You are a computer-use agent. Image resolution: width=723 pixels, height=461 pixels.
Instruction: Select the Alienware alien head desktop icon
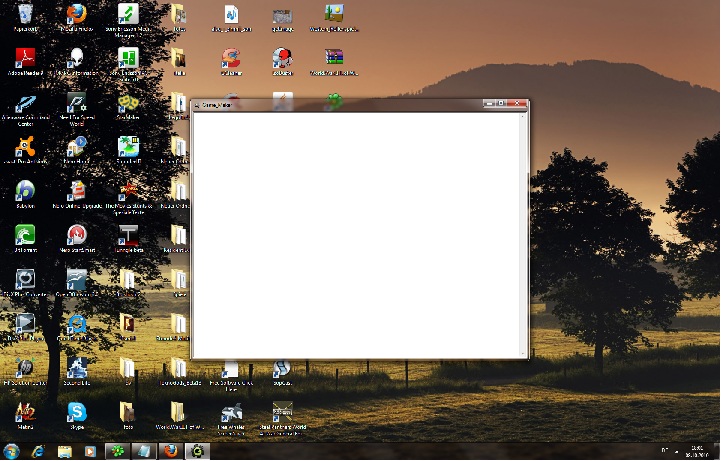pyautogui.click(x=76, y=58)
